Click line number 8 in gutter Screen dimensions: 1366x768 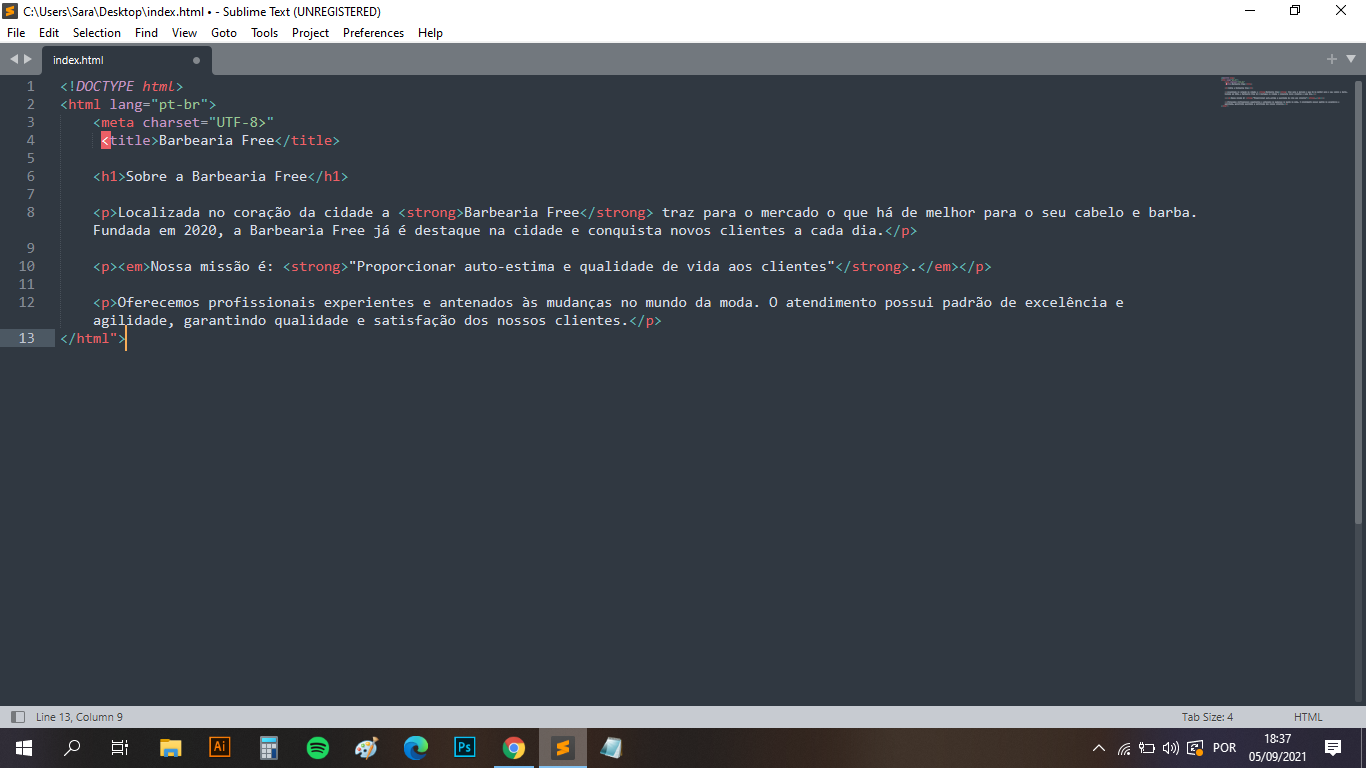pos(30,212)
